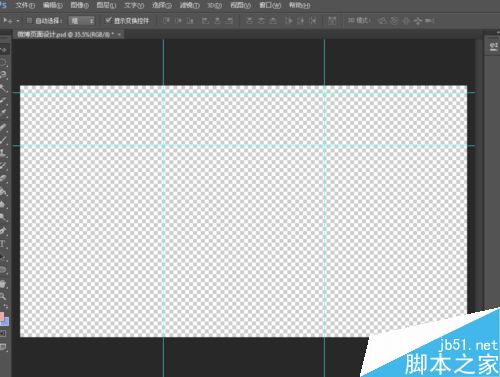Select the 3D pan mode icon
Screen dimensions: 500x377
click(x=406, y=21)
